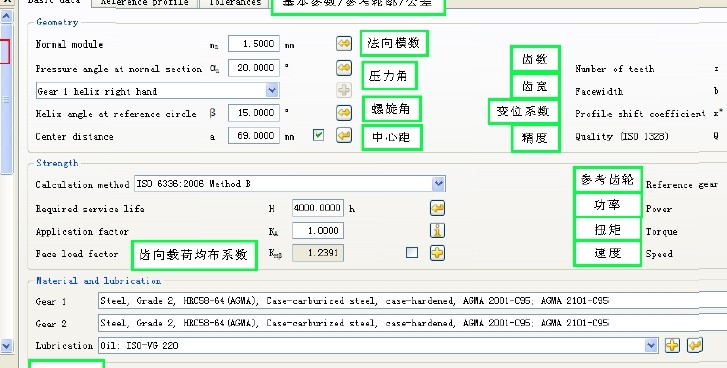727x368 pixels.
Task: Click the Facewidth label
Action: (599, 91)
